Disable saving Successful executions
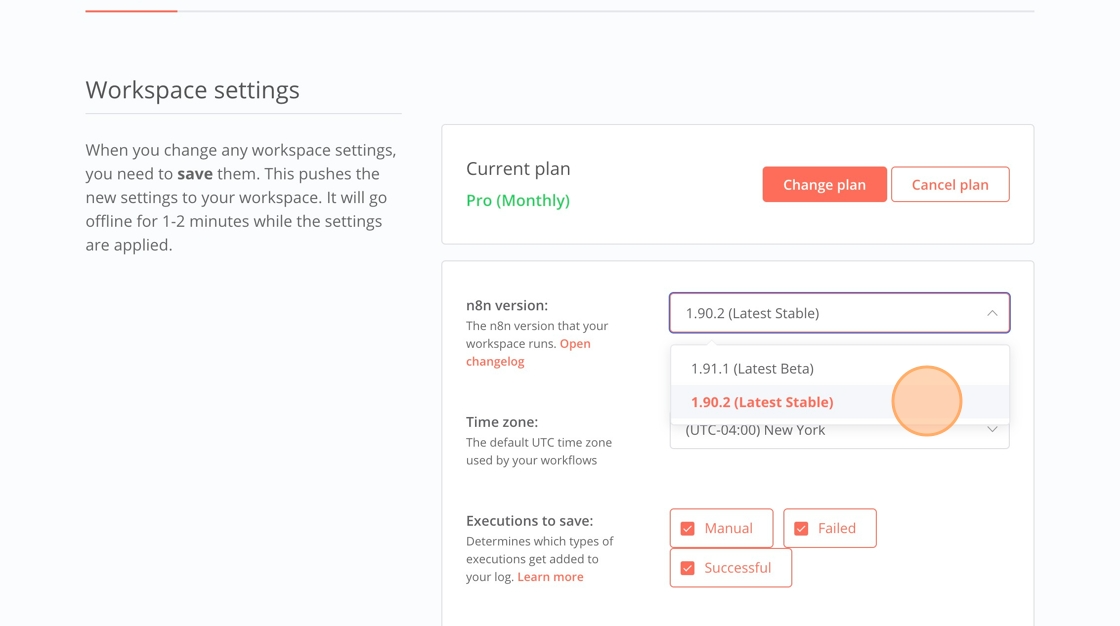 tap(730, 568)
